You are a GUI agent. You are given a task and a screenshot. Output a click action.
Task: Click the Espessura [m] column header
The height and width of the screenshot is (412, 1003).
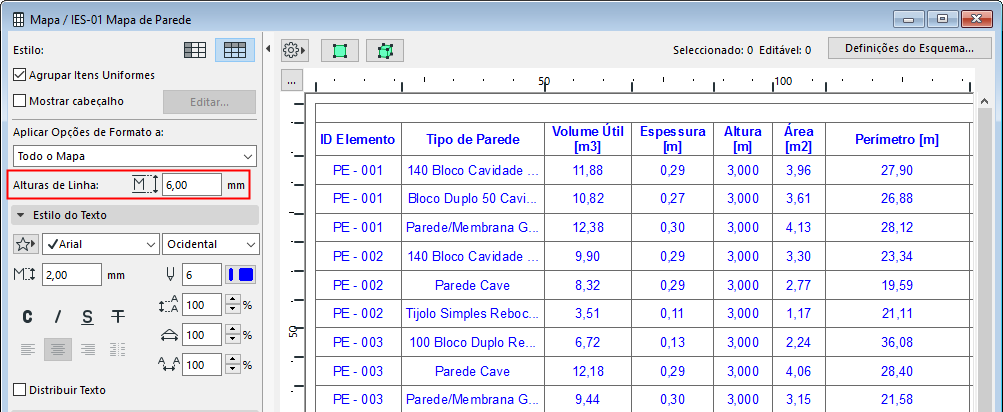tap(672, 139)
